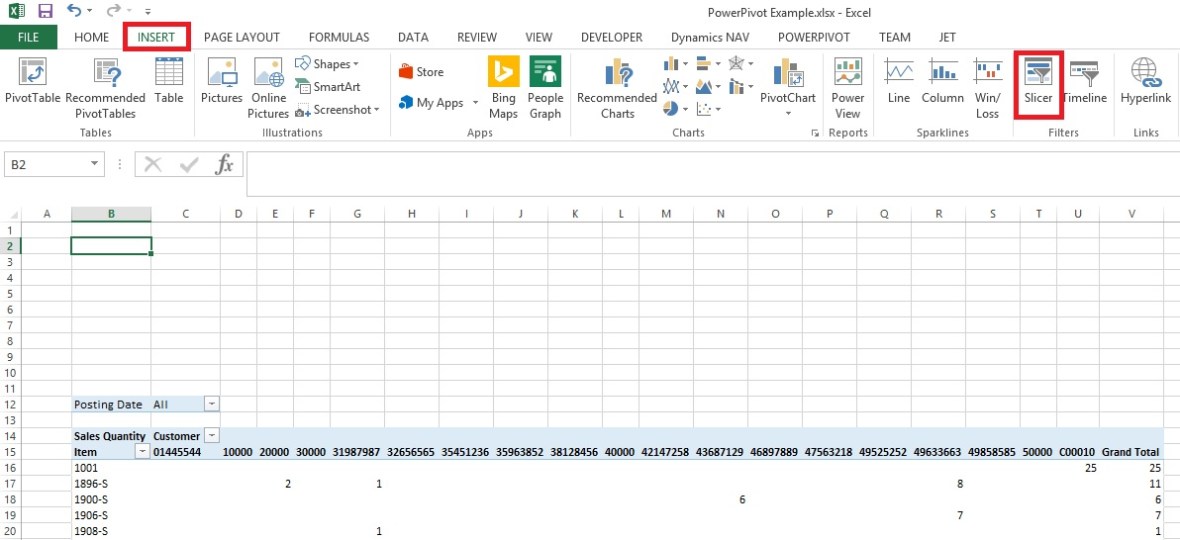Open the Screenshot dropdown
Screen dimensions: 1180x540
point(337,110)
